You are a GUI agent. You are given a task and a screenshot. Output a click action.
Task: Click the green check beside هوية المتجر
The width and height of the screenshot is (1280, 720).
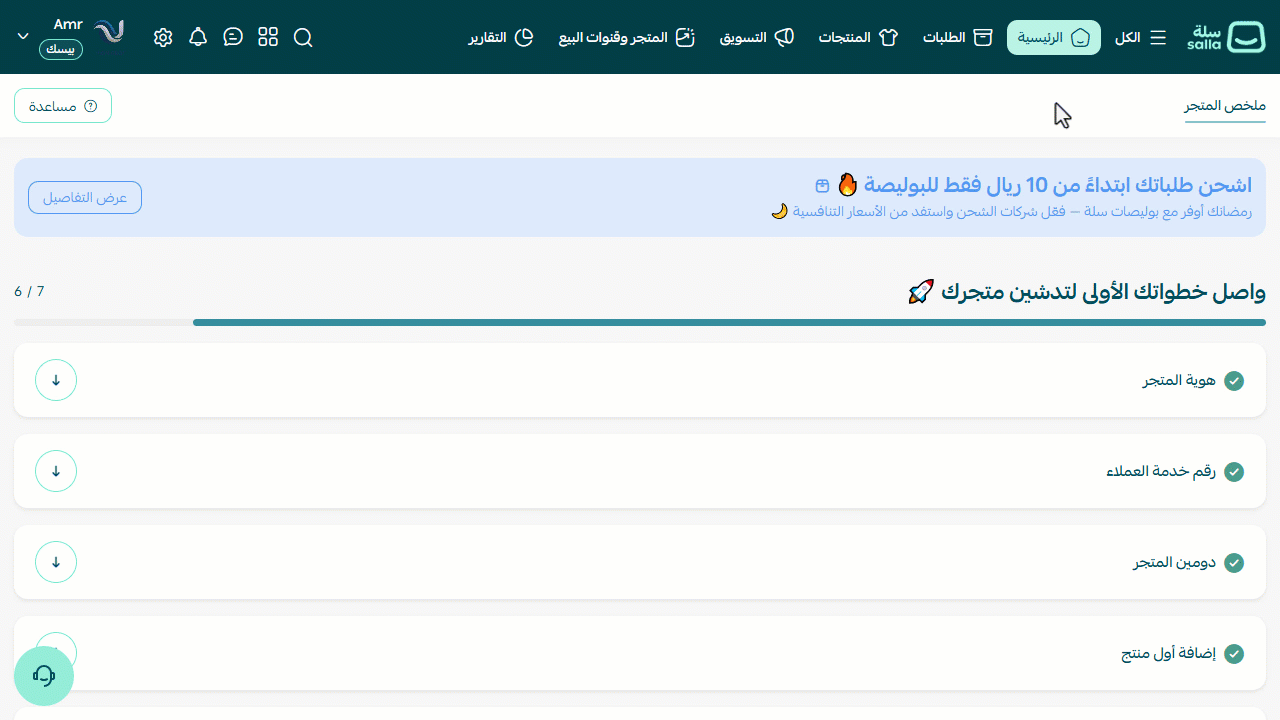[x=1234, y=381]
